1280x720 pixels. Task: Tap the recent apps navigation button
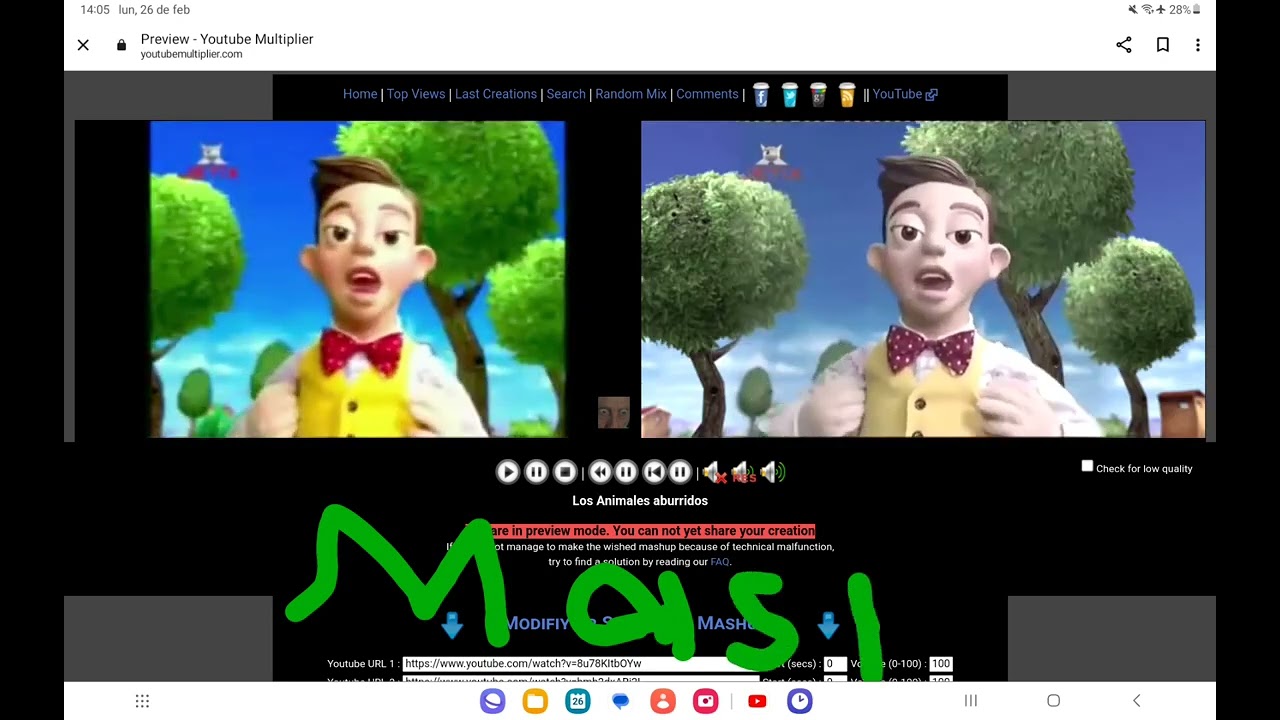(x=970, y=701)
